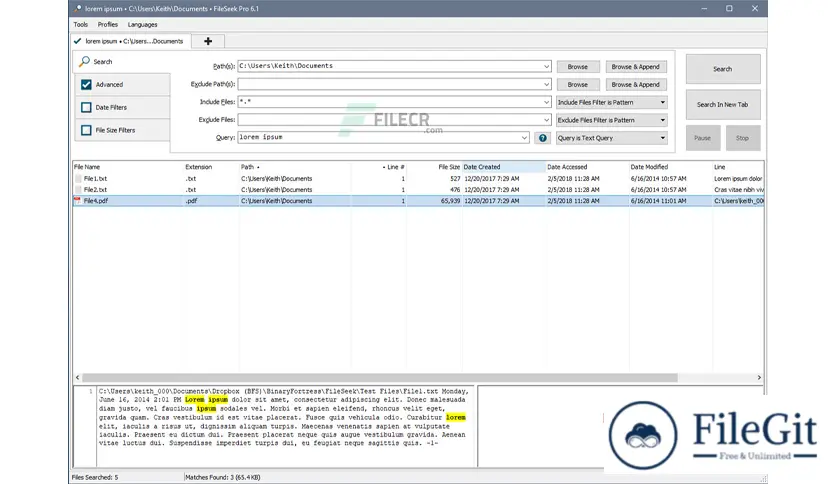This screenshot has width=836, height=484.
Task: Select the File1.txt result row
Action: pyautogui.click(x=419, y=179)
